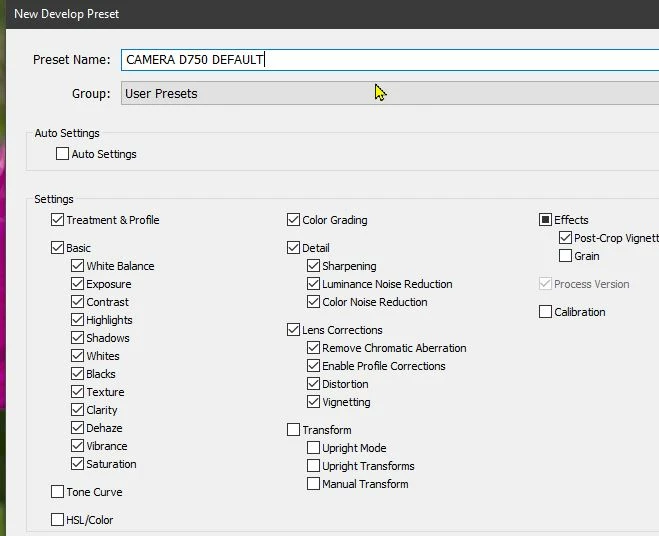
Task: Toggle the Distortion checkbox
Action: [x=313, y=384]
